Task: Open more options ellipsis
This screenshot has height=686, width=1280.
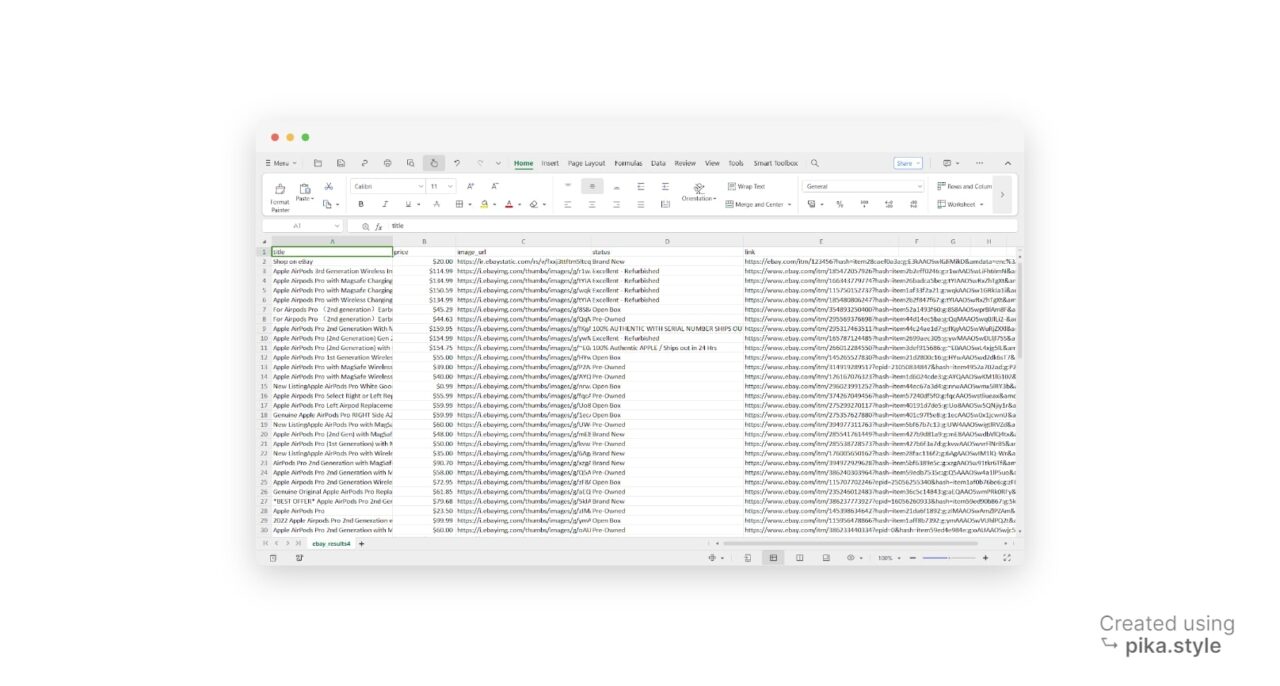Action: point(980,163)
